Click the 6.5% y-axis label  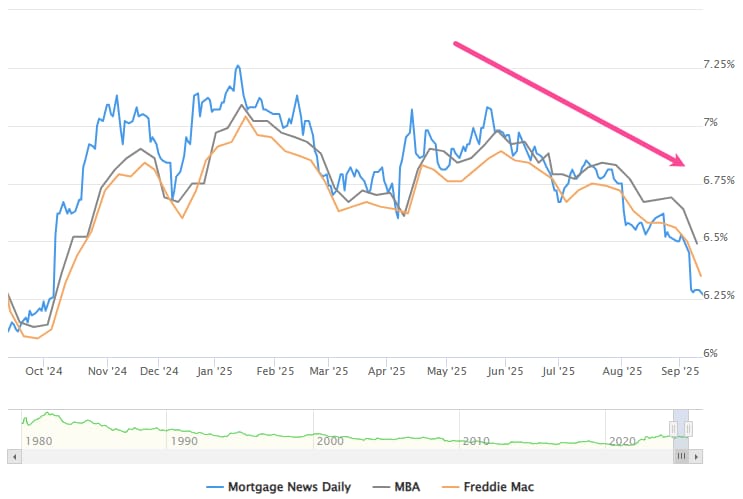coord(716,237)
